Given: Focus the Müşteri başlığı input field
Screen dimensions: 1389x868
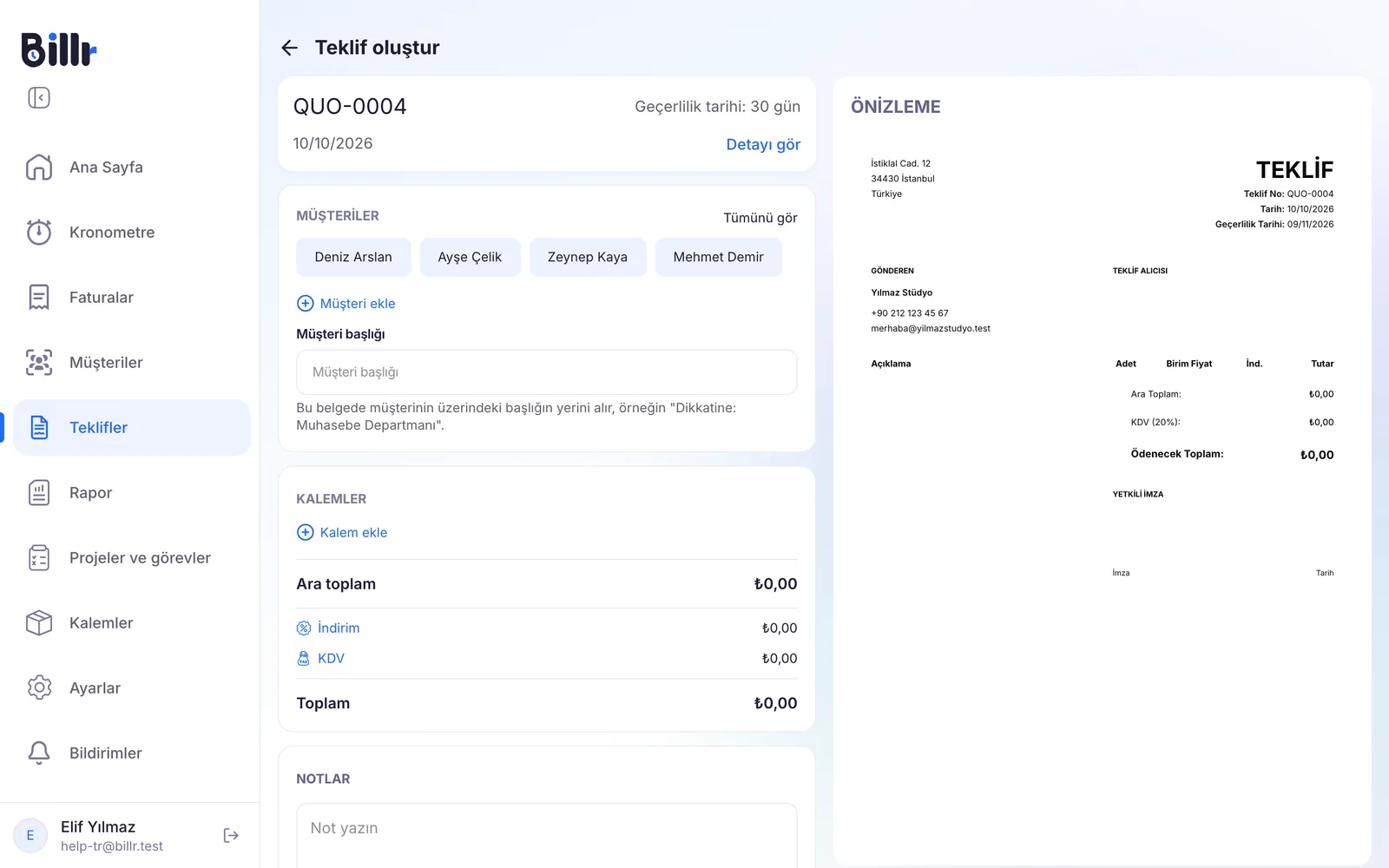Looking at the screenshot, I should 547,372.
